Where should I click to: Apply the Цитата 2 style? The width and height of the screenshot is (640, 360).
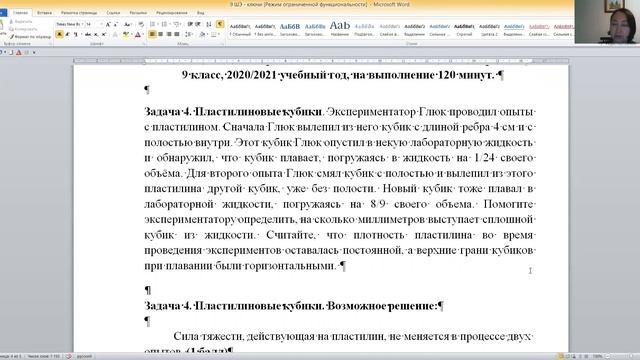pyautogui.click(x=489, y=29)
